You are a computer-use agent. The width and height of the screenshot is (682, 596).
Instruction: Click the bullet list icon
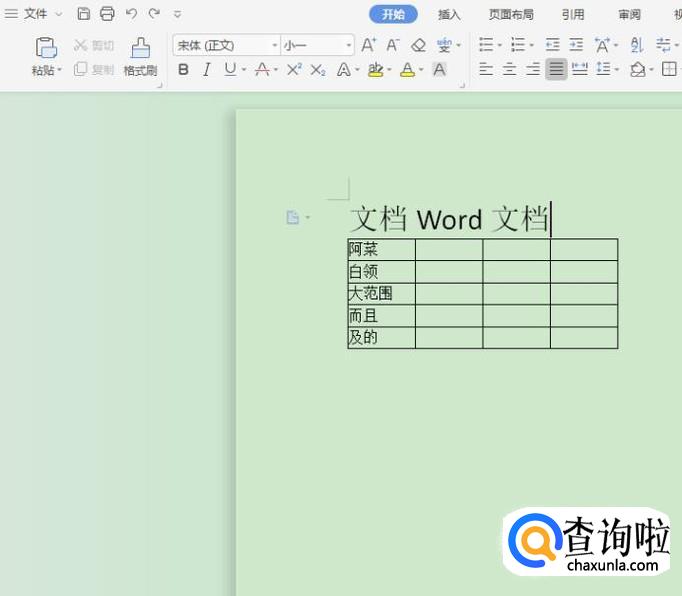(x=486, y=44)
